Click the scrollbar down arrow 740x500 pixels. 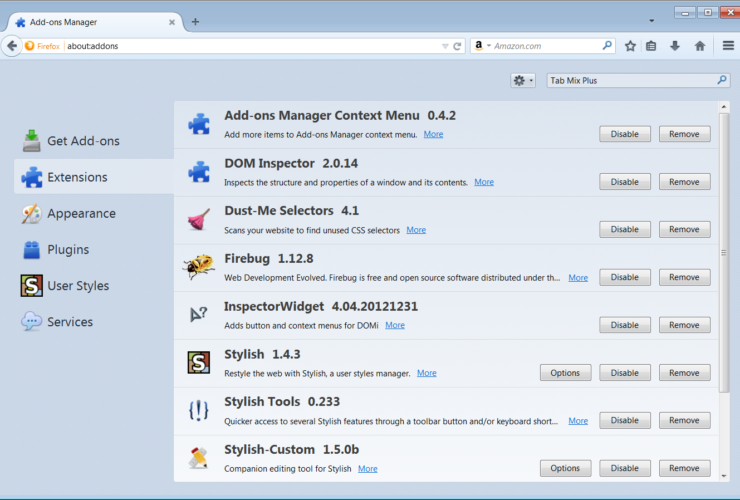[724, 476]
